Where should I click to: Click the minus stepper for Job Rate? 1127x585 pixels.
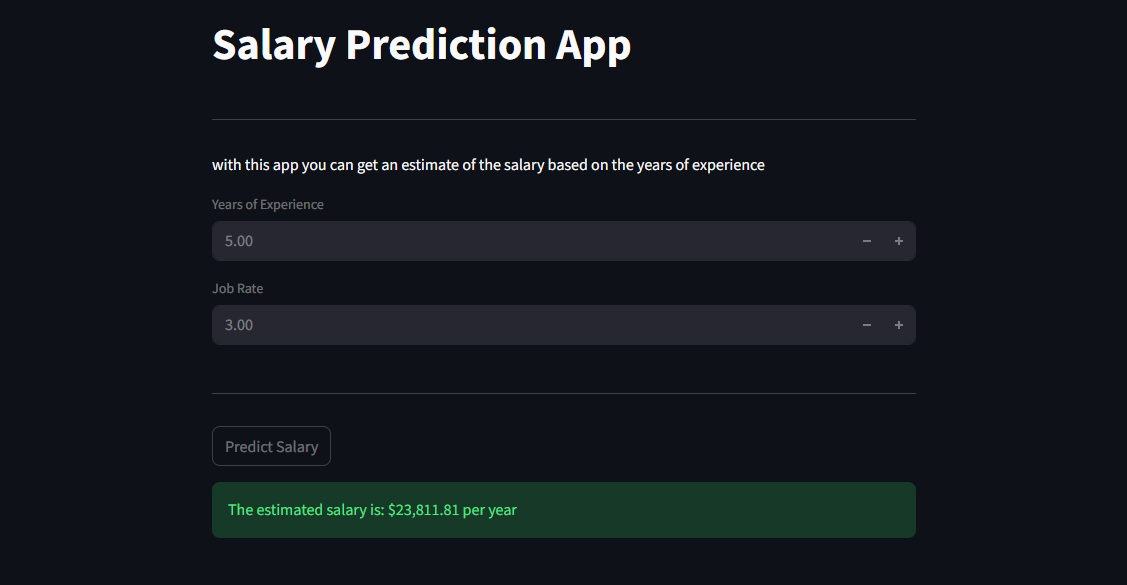pyautogui.click(x=866, y=324)
